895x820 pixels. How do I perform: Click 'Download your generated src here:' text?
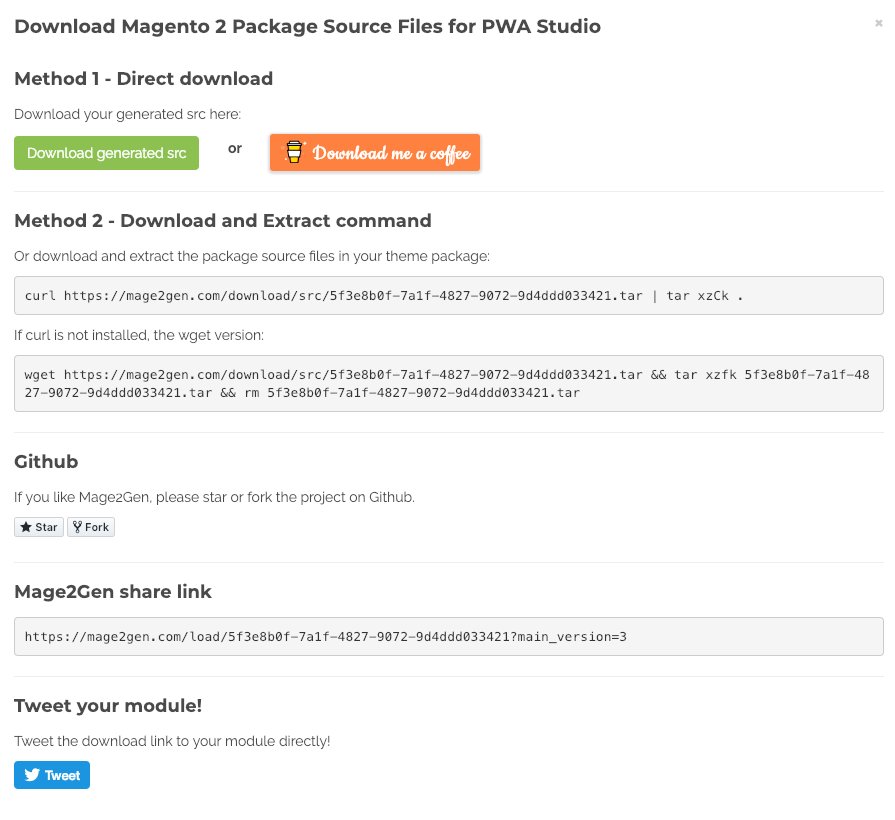127,114
